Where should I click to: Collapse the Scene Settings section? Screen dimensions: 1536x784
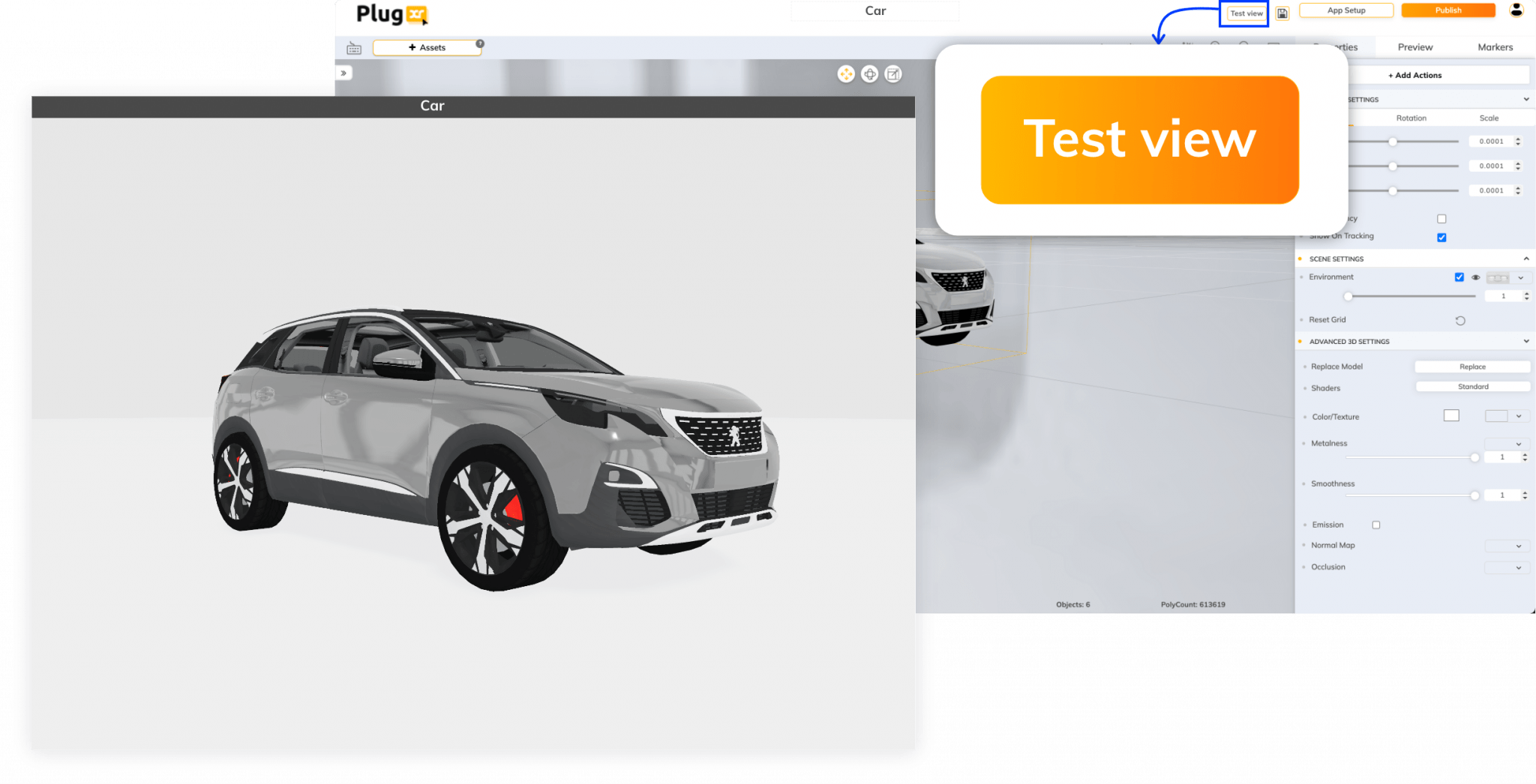coord(1526,259)
